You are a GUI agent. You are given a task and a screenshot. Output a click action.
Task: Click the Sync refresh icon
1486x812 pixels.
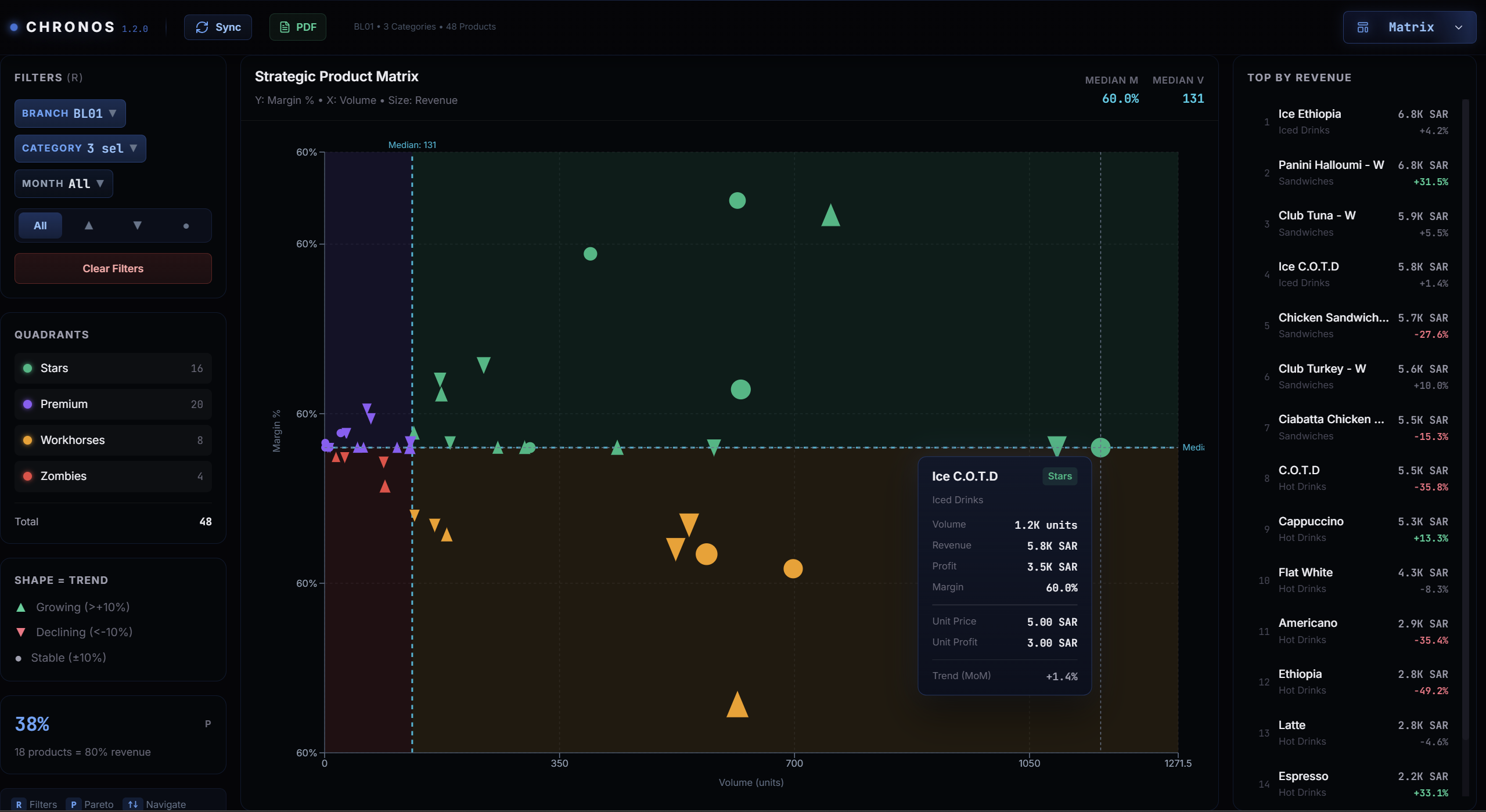pos(202,27)
